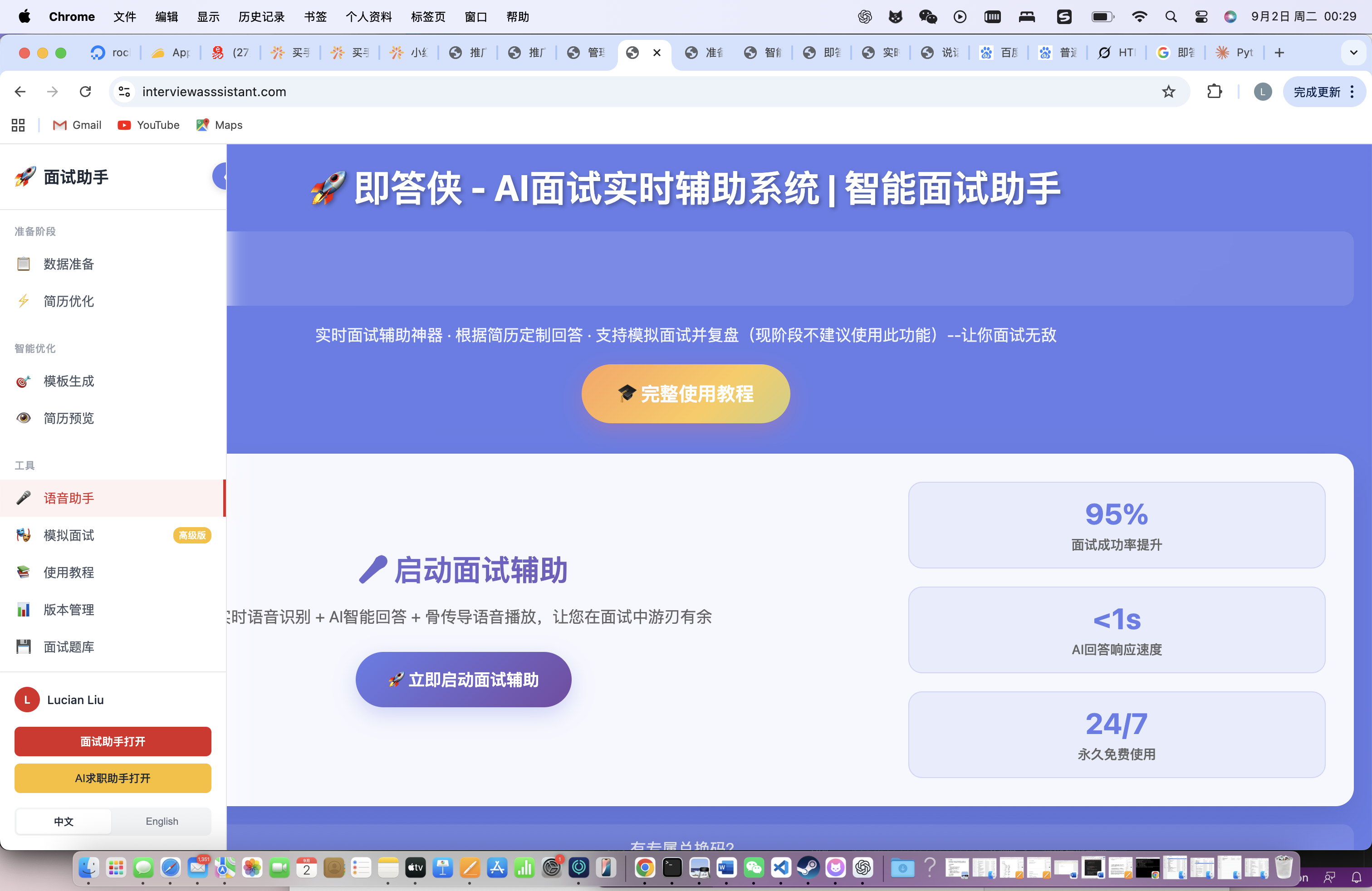1372x891 pixels.
Task: Select 模拟面试 in the sidebar
Action: point(69,535)
